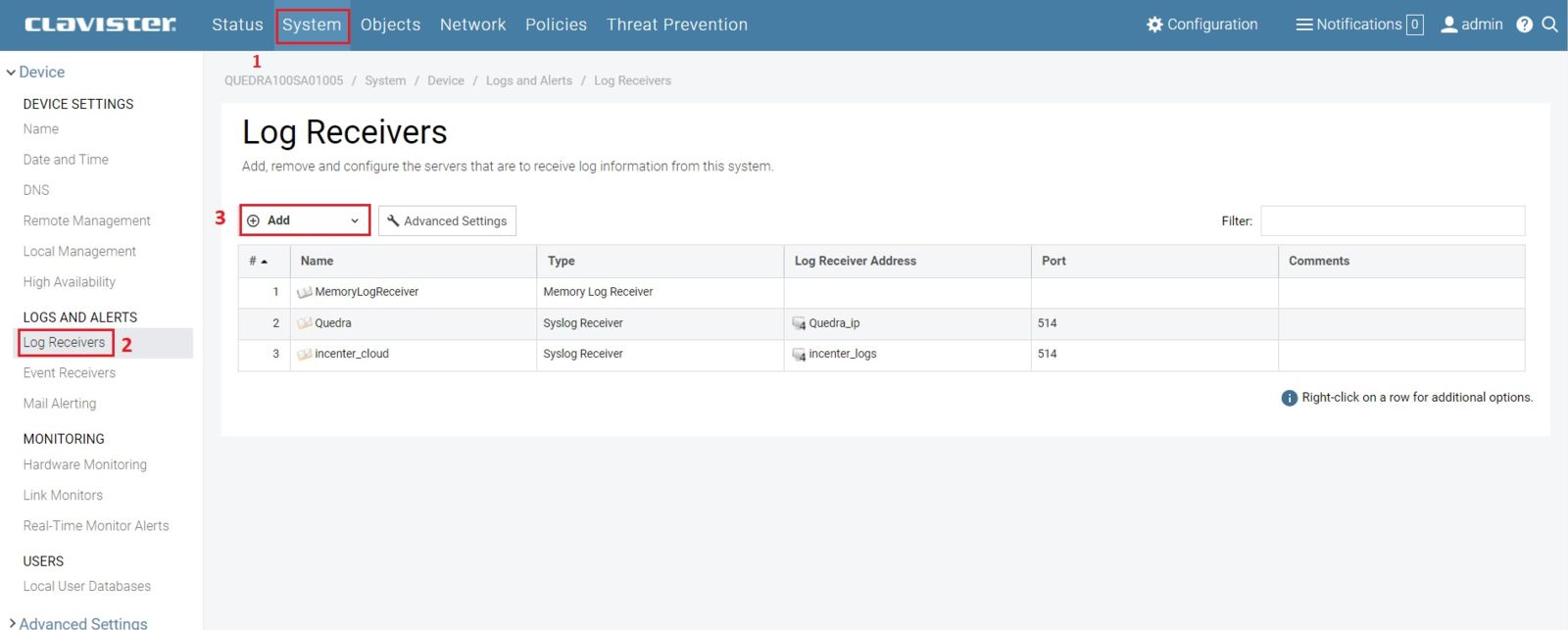
Task: Open the Add dropdown button
Action: click(x=305, y=220)
